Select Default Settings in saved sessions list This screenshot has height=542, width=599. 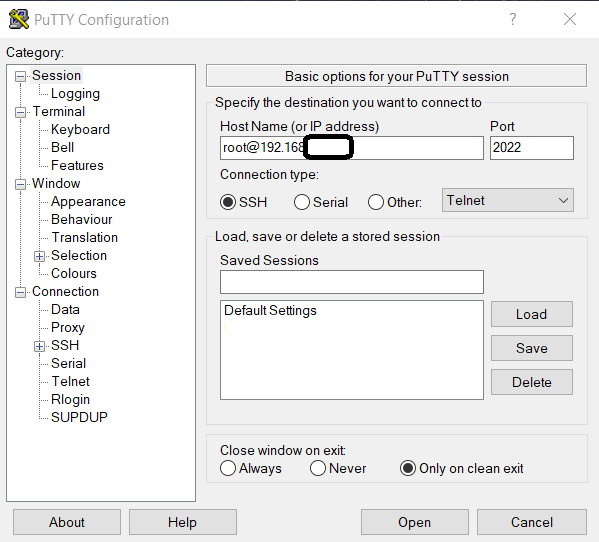tap(270, 311)
